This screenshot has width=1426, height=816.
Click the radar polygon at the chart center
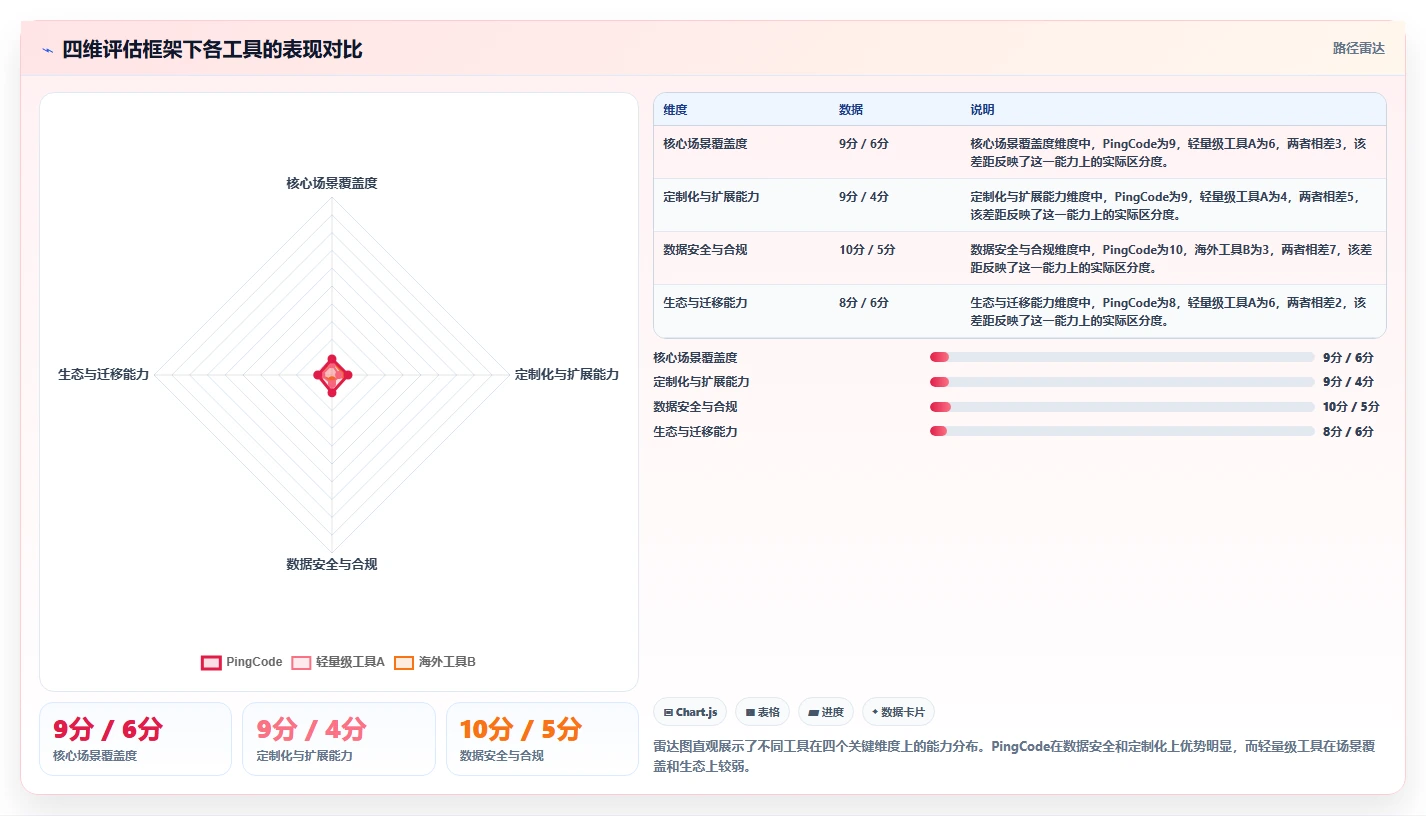click(x=332, y=375)
